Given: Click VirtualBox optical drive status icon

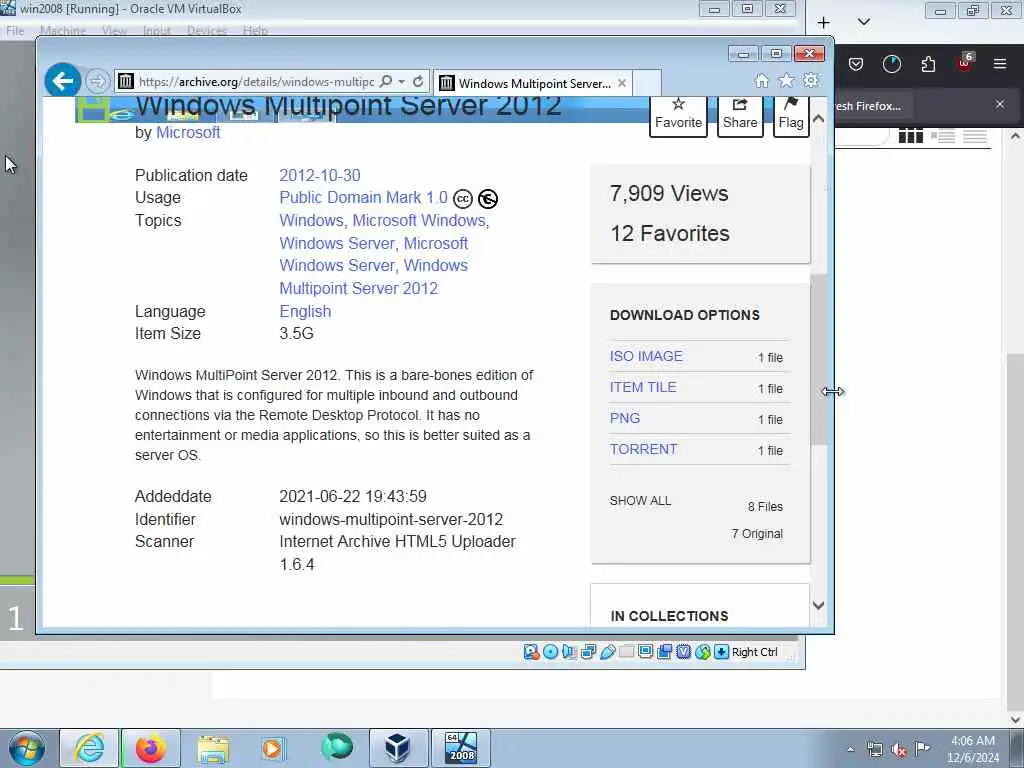Looking at the screenshot, I should 551,652.
